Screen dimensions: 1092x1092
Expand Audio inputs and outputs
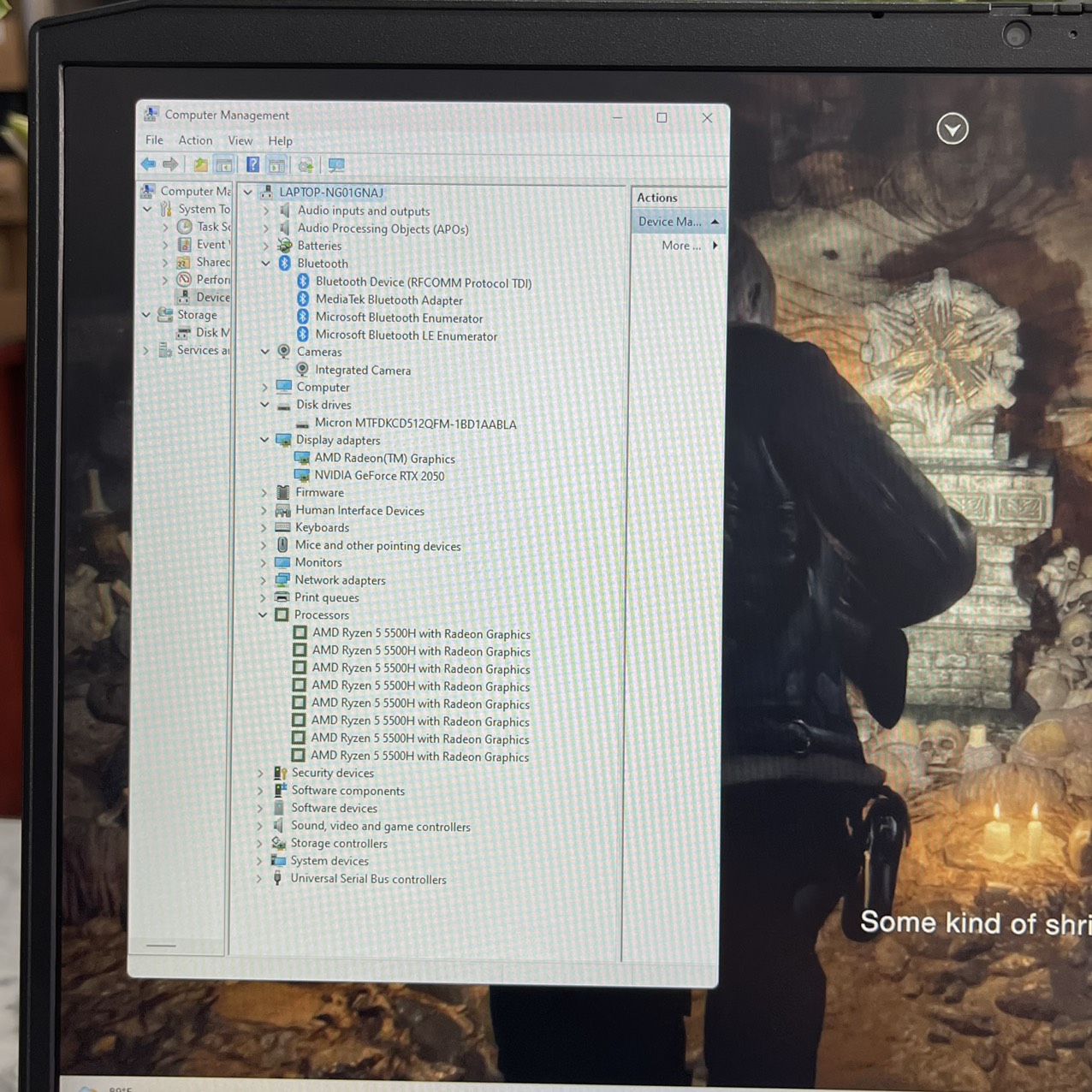(x=266, y=211)
